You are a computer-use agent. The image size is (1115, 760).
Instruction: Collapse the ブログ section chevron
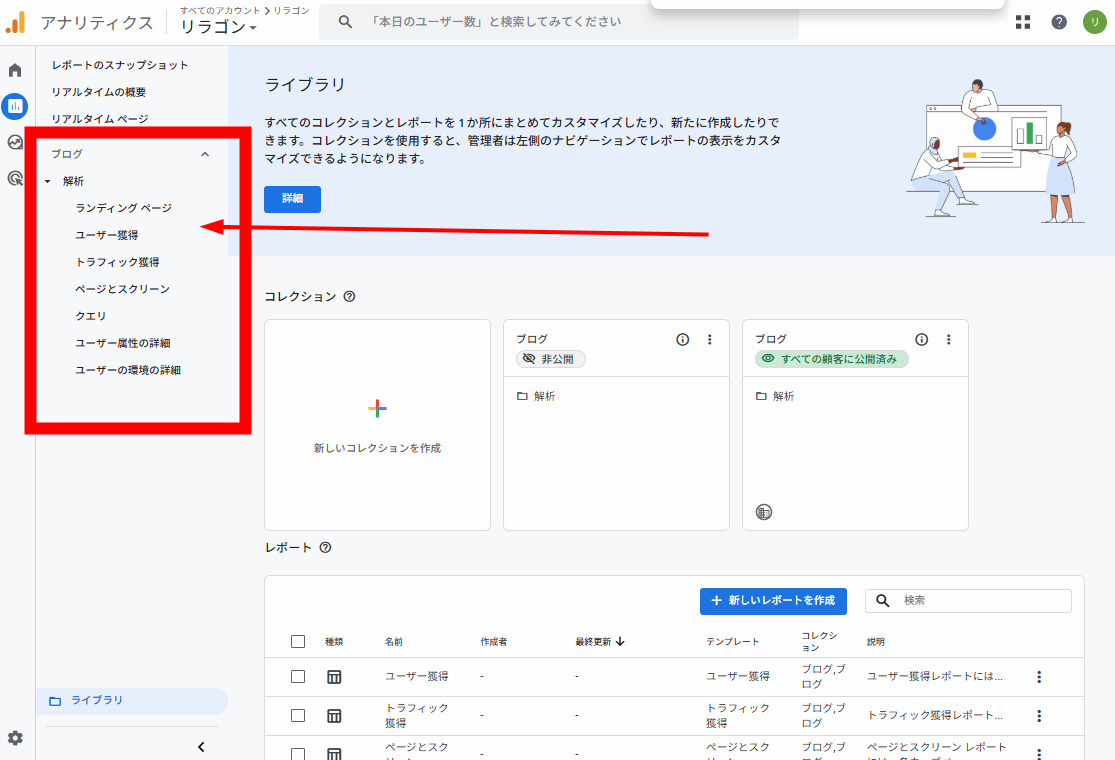click(205, 154)
